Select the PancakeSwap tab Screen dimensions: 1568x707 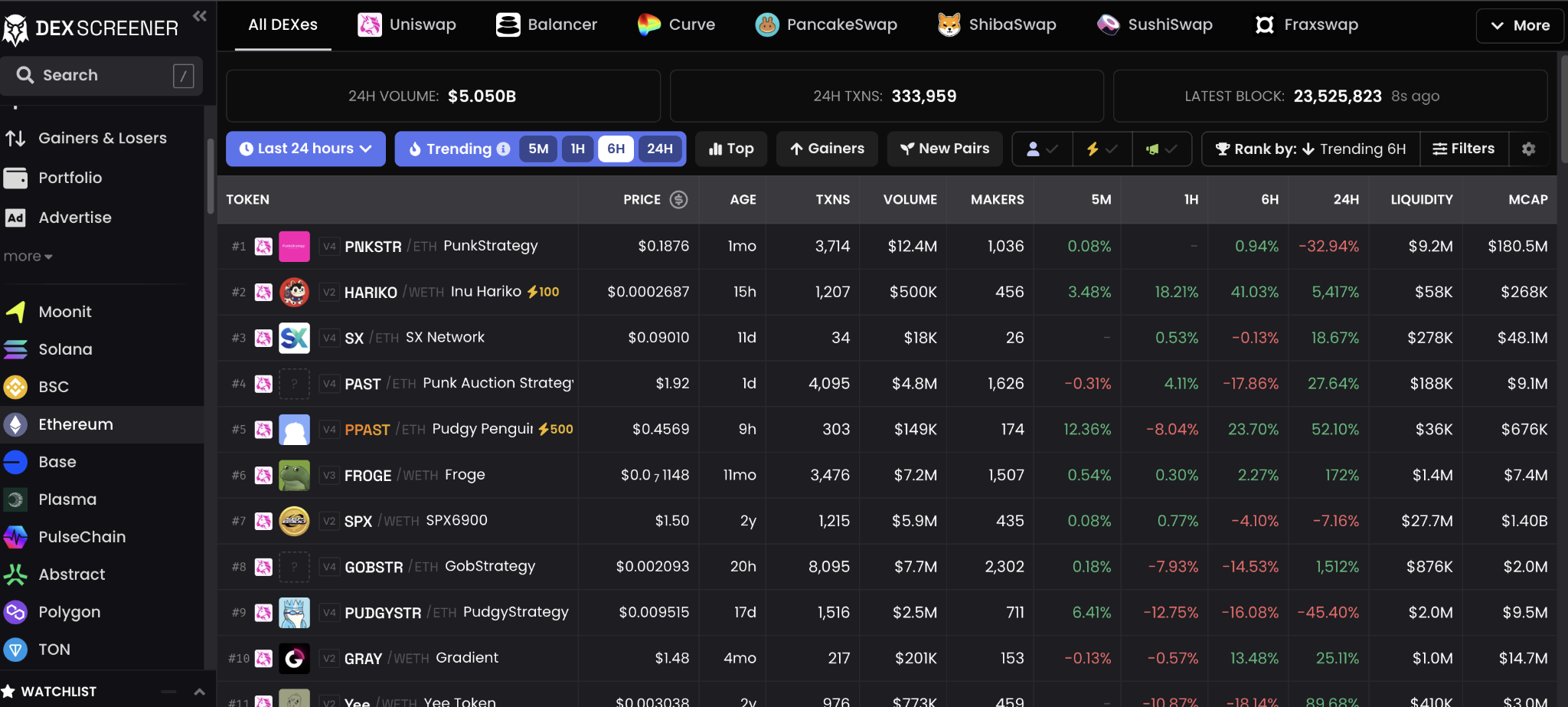pyautogui.click(x=826, y=25)
